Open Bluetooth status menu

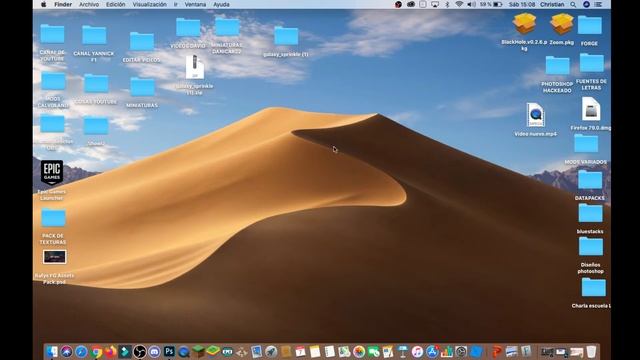tap(447, 4)
